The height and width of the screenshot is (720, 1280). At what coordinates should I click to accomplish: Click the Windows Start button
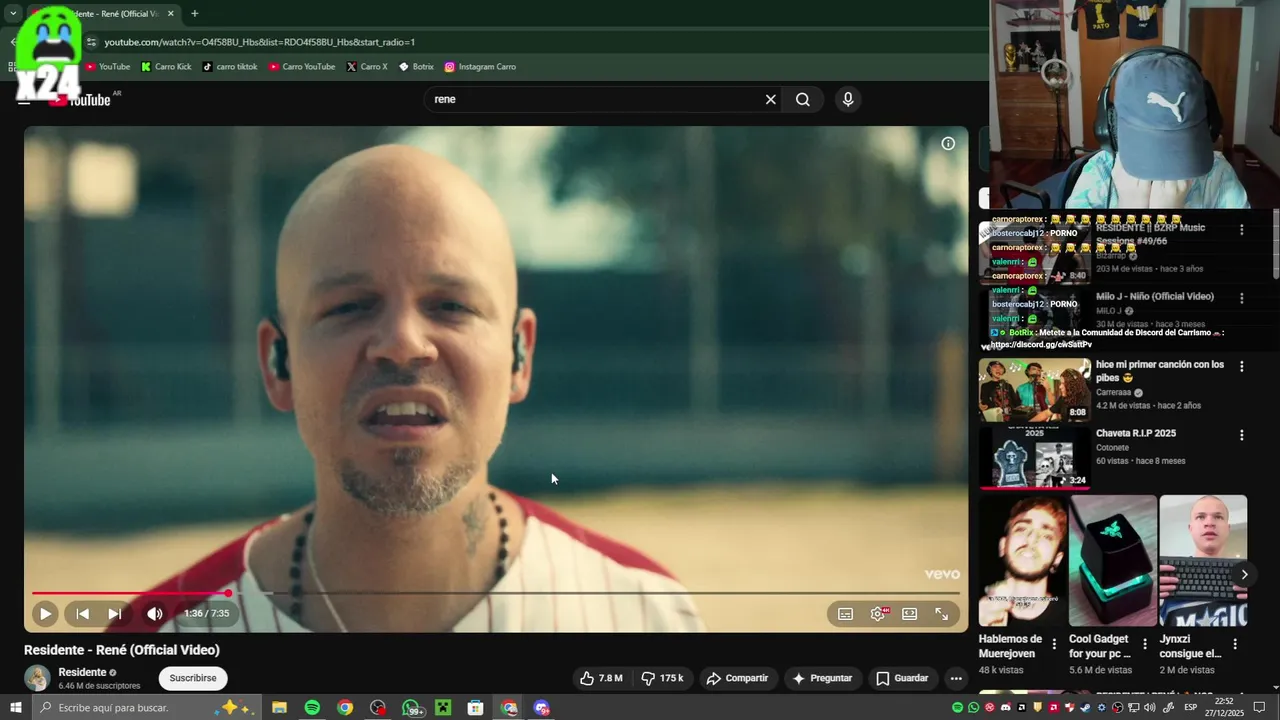pos(16,708)
